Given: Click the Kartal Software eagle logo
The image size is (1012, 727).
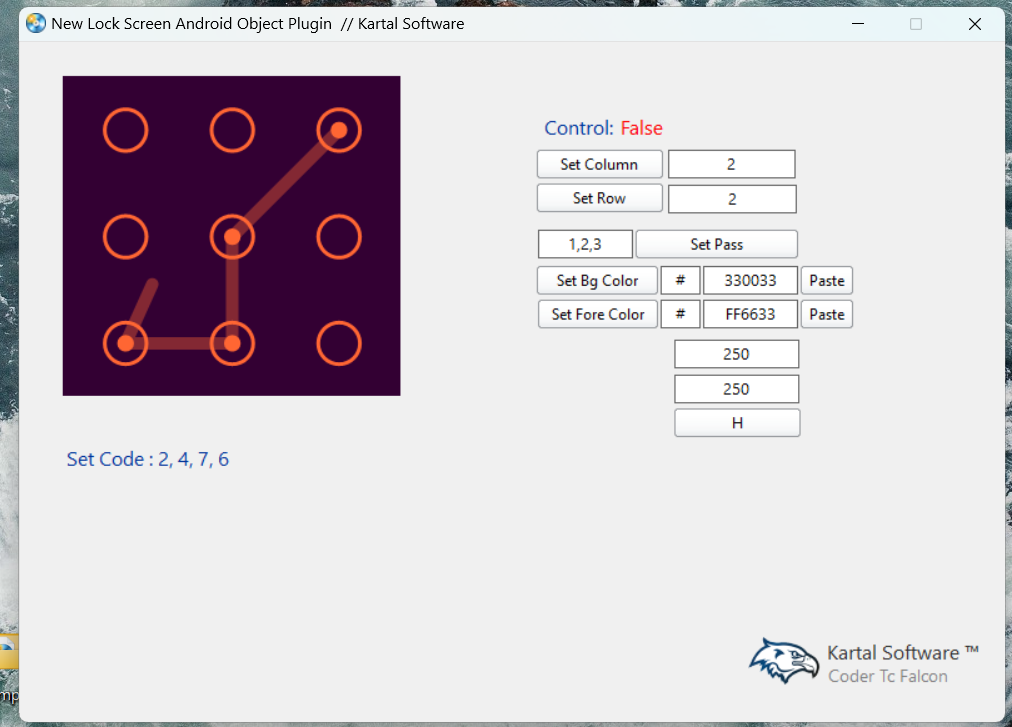Looking at the screenshot, I should pos(784,660).
